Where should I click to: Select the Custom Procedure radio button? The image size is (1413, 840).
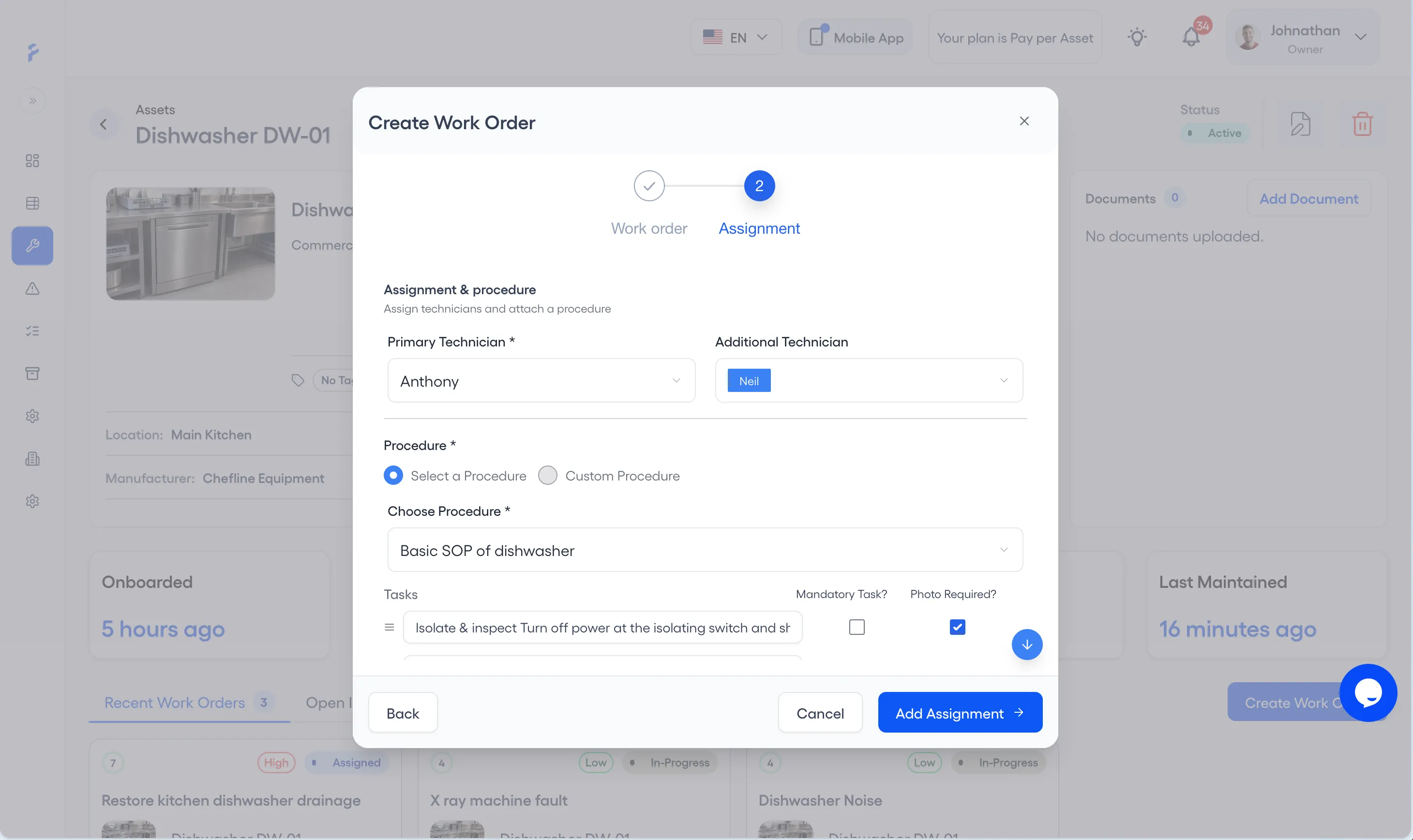pyautogui.click(x=547, y=476)
